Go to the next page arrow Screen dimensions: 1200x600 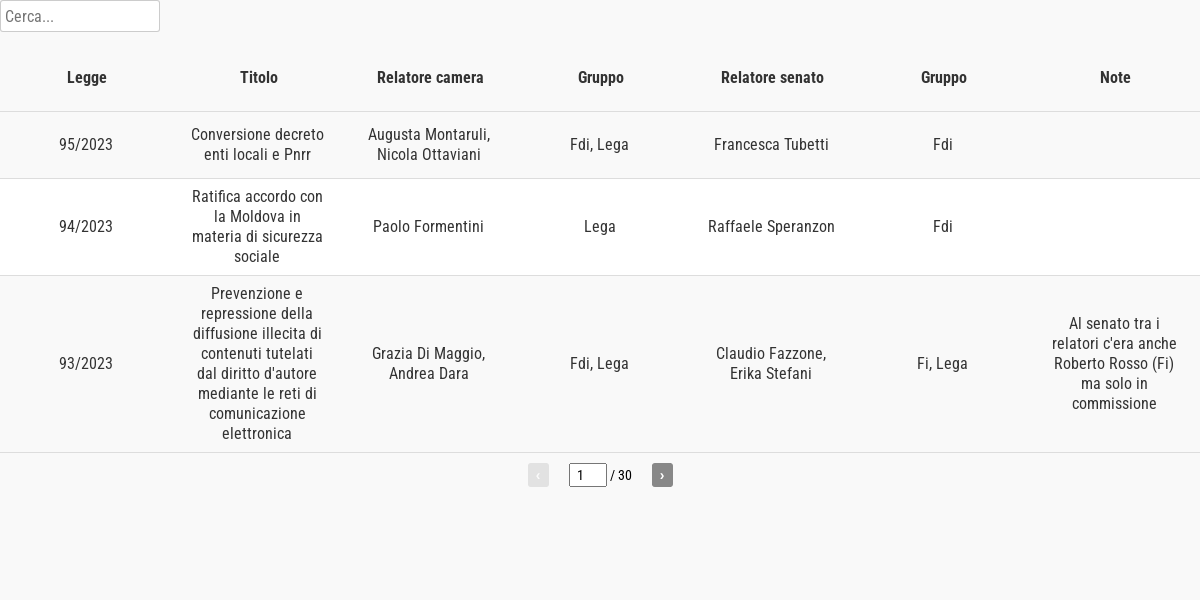[662, 475]
